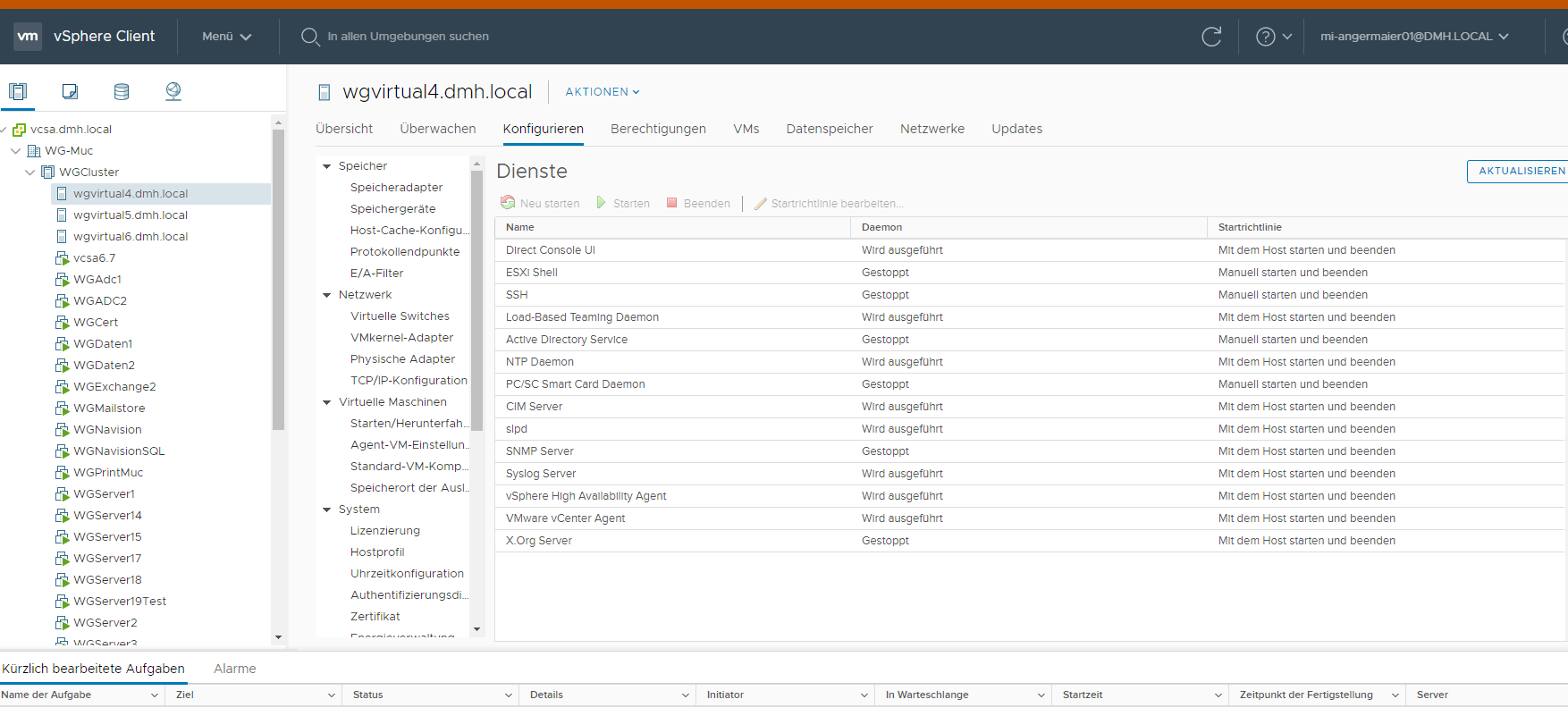Open Uhrzeitkonfiguration in System settings

coord(407,574)
